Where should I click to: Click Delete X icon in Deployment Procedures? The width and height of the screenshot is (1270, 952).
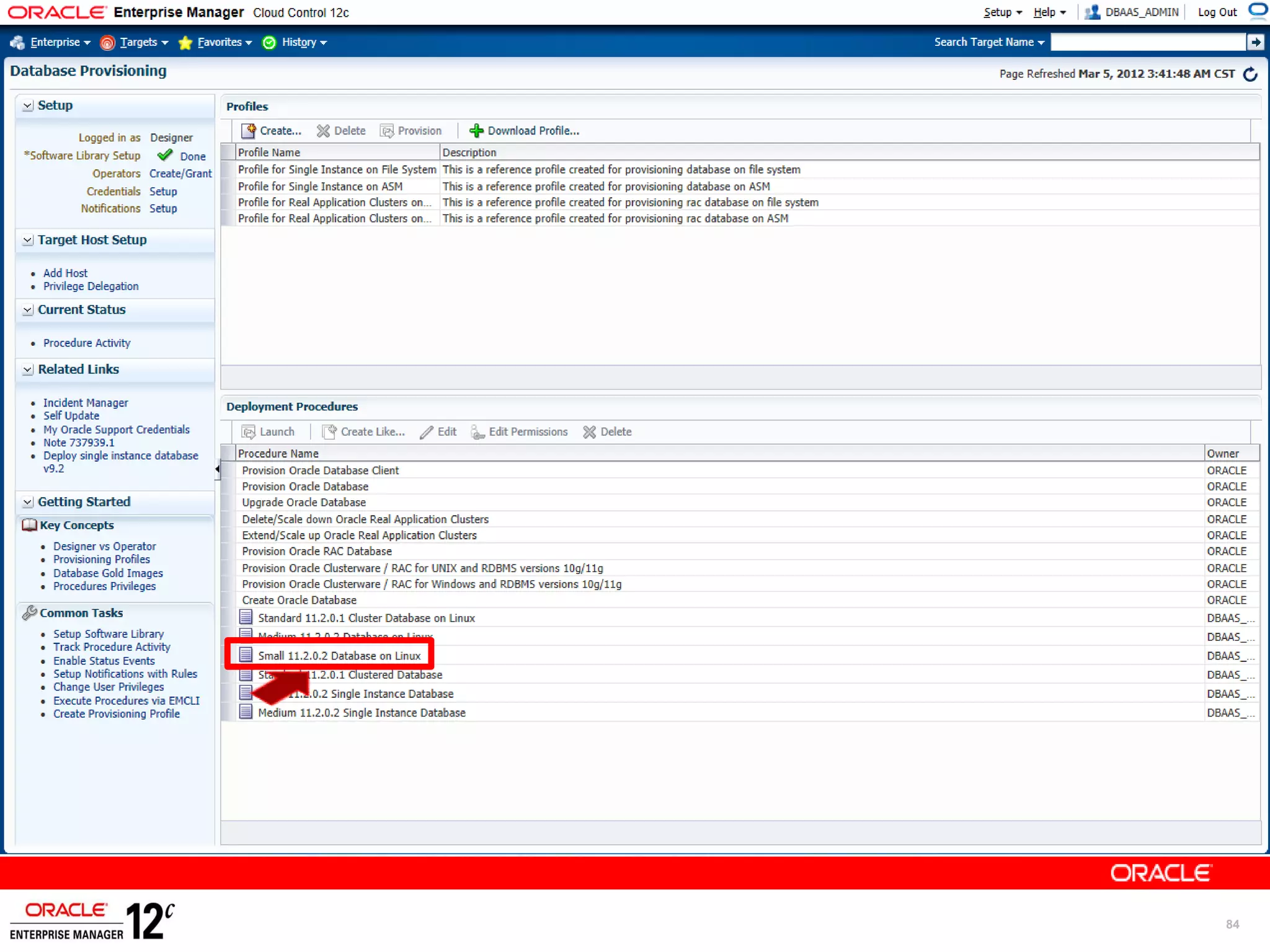click(589, 432)
